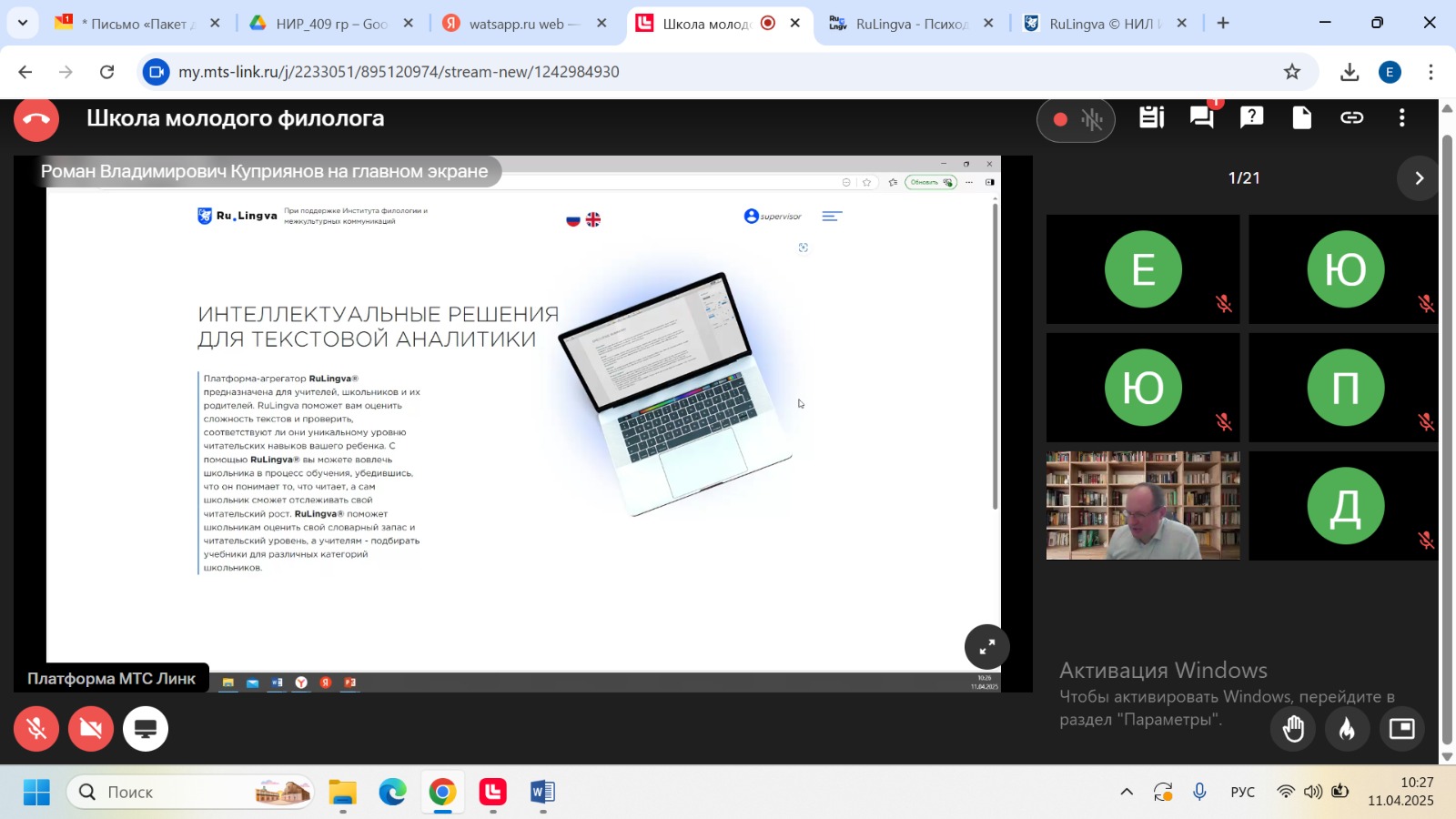The image size is (1456, 819).
Task: Select the speaker's video thumbnail
Action: 1143,506
